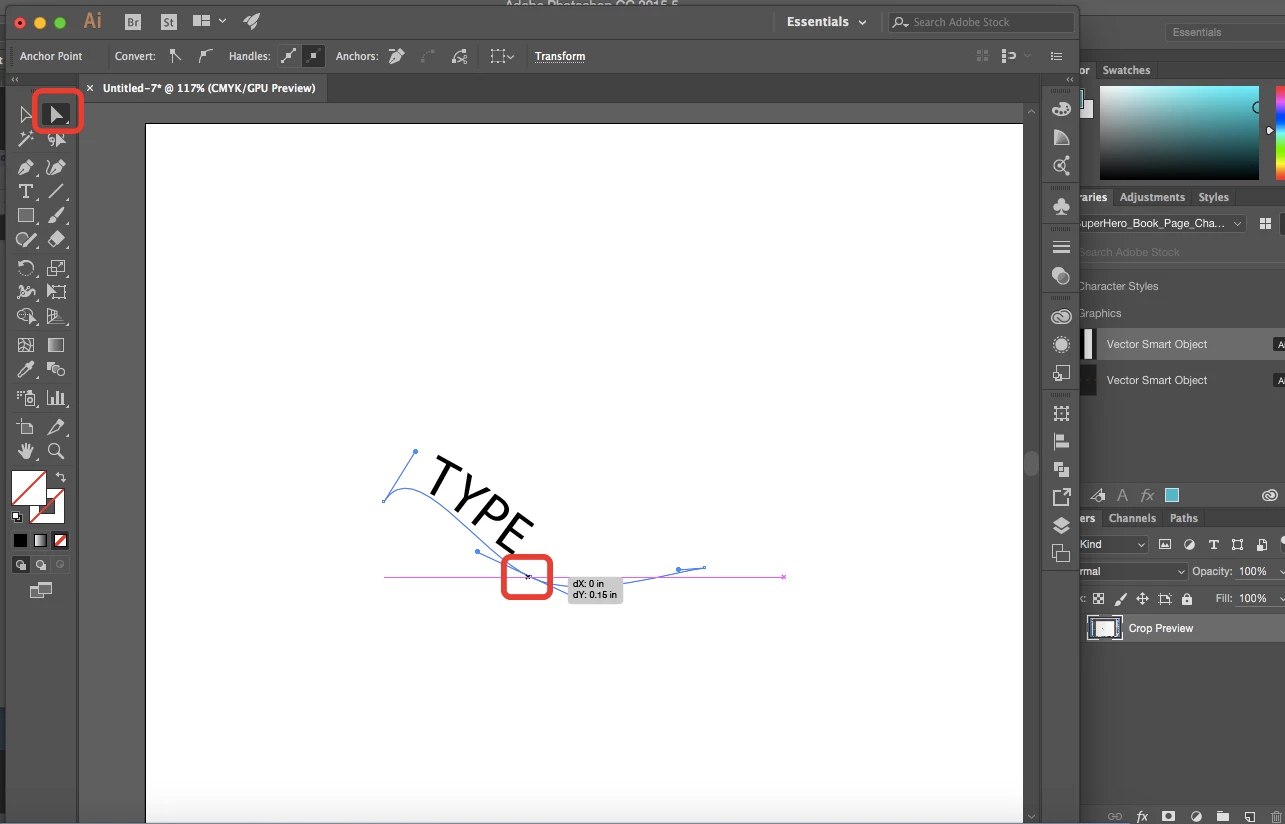Viewport: 1285px width, 824px height.
Task: Set fill to None
Action: (60, 540)
